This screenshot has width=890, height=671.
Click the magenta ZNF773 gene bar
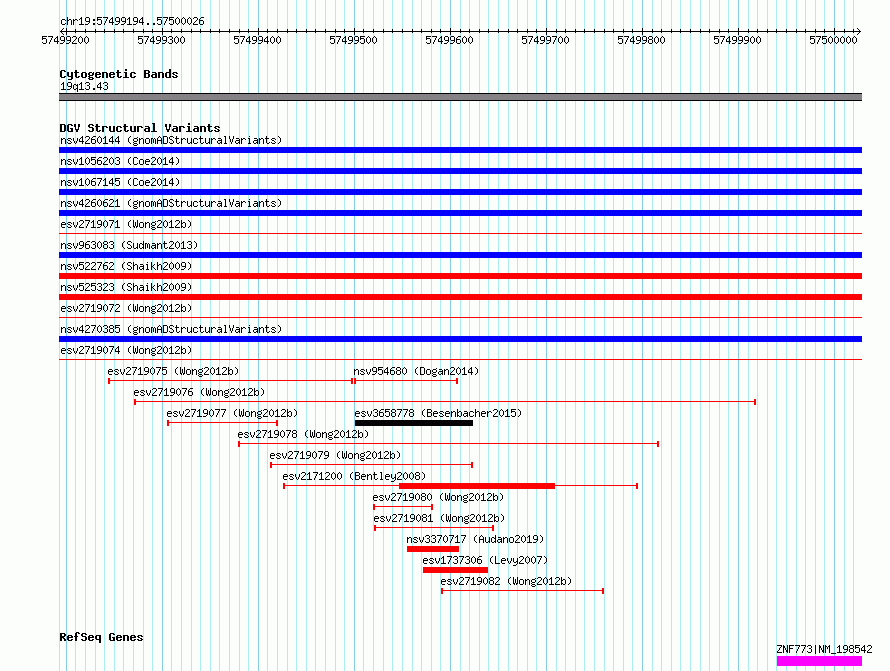tap(819, 661)
